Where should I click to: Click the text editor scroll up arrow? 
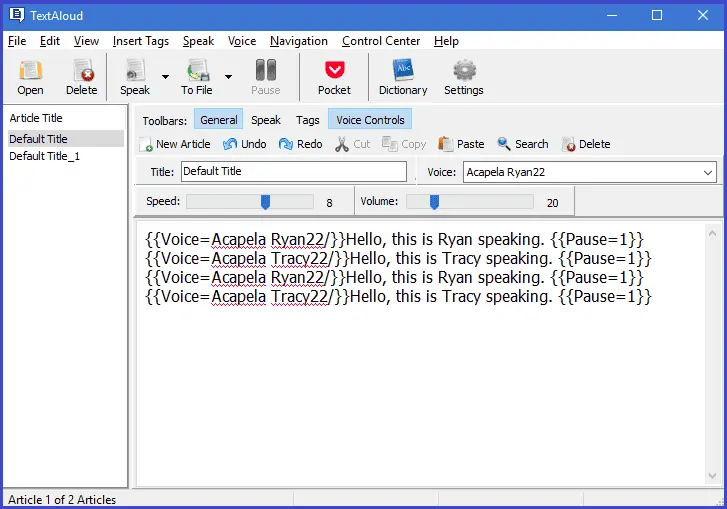712,233
